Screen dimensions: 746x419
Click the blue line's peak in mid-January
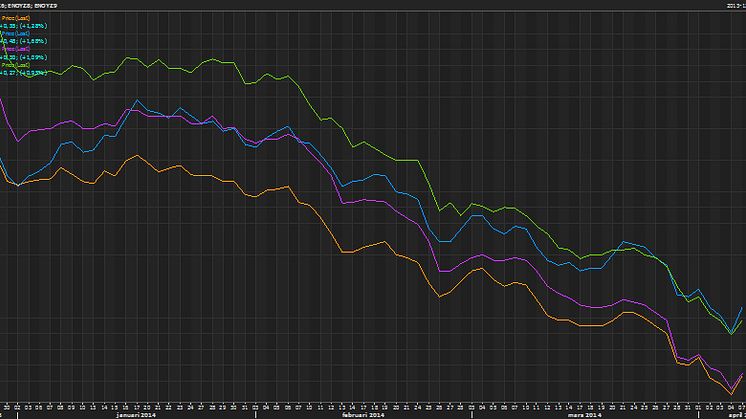tap(137, 100)
